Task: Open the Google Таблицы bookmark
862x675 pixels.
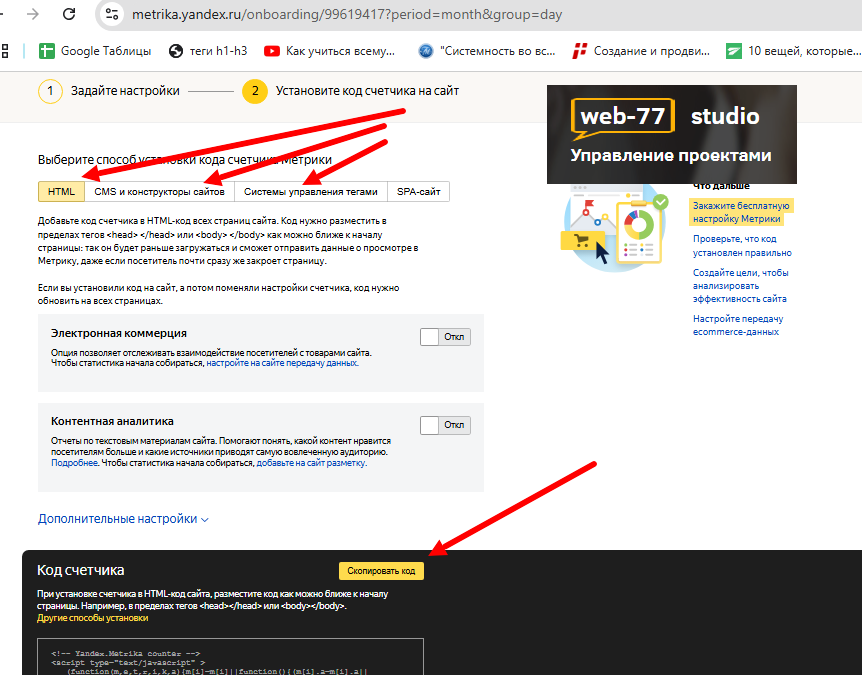Action: click(x=95, y=51)
